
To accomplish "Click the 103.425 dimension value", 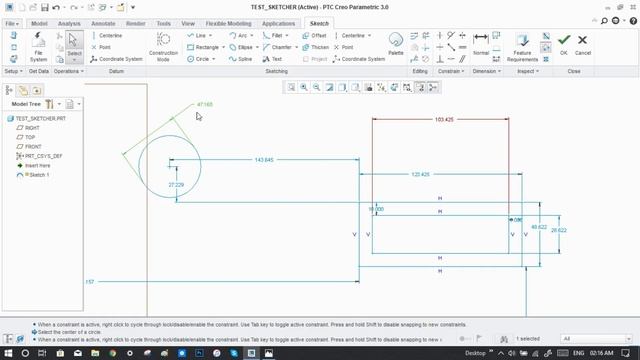I will coord(444,120).
